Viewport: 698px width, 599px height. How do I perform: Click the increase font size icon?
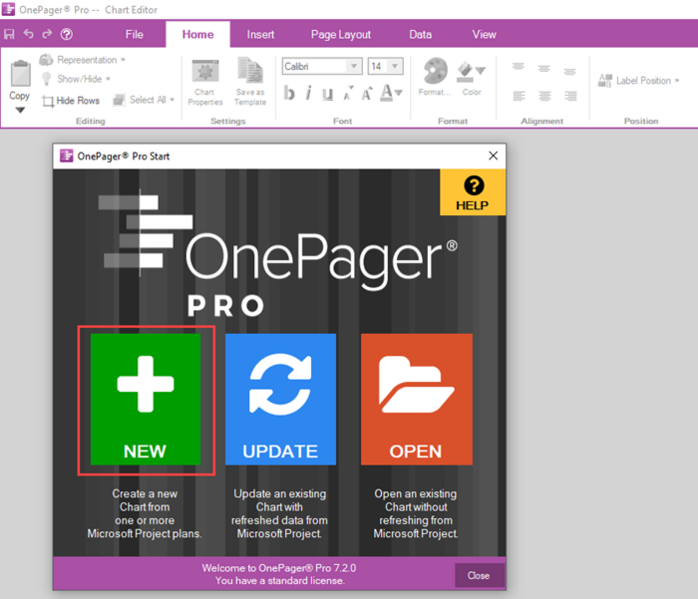click(367, 93)
